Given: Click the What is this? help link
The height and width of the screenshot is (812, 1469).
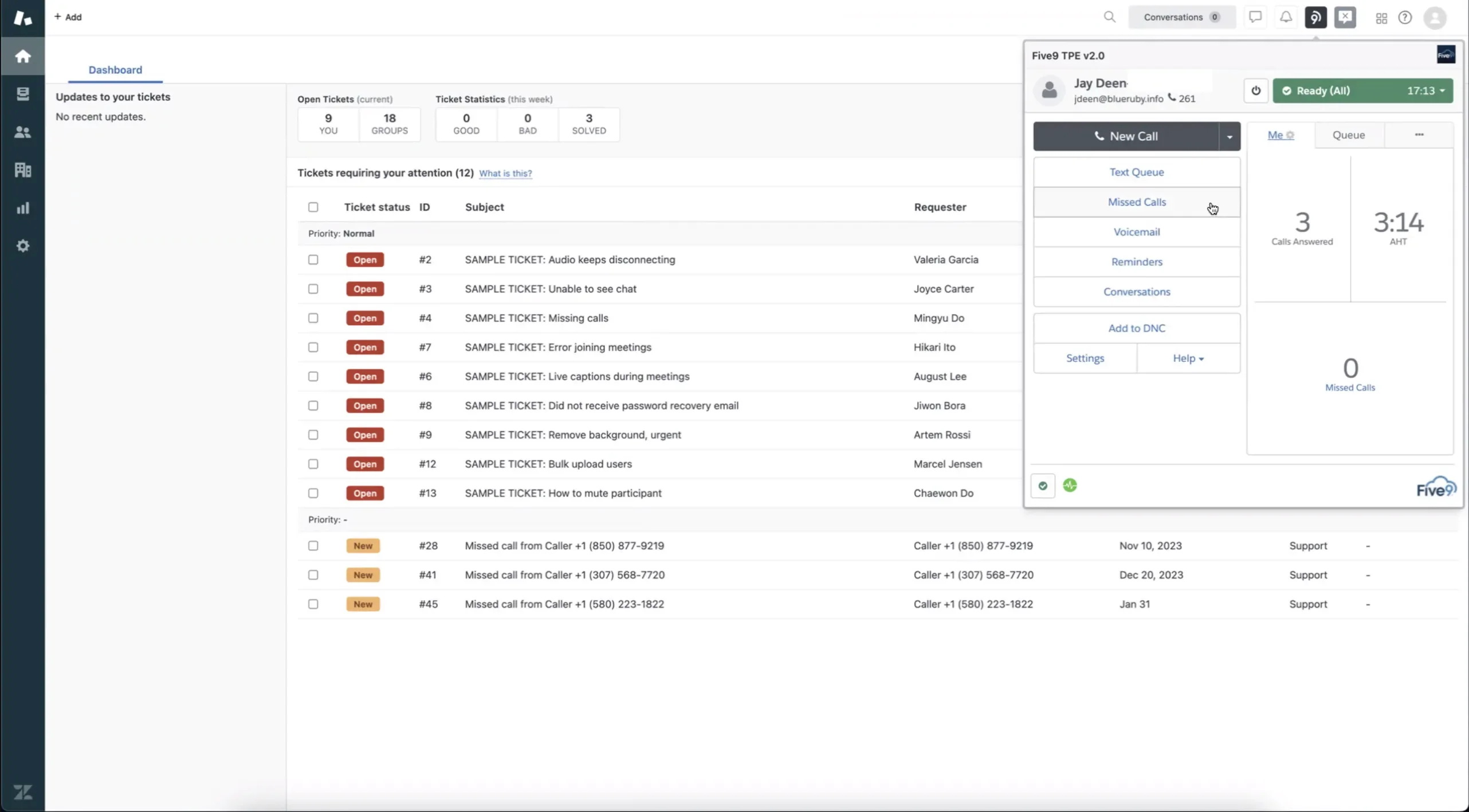Looking at the screenshot, I should [505, 173].
